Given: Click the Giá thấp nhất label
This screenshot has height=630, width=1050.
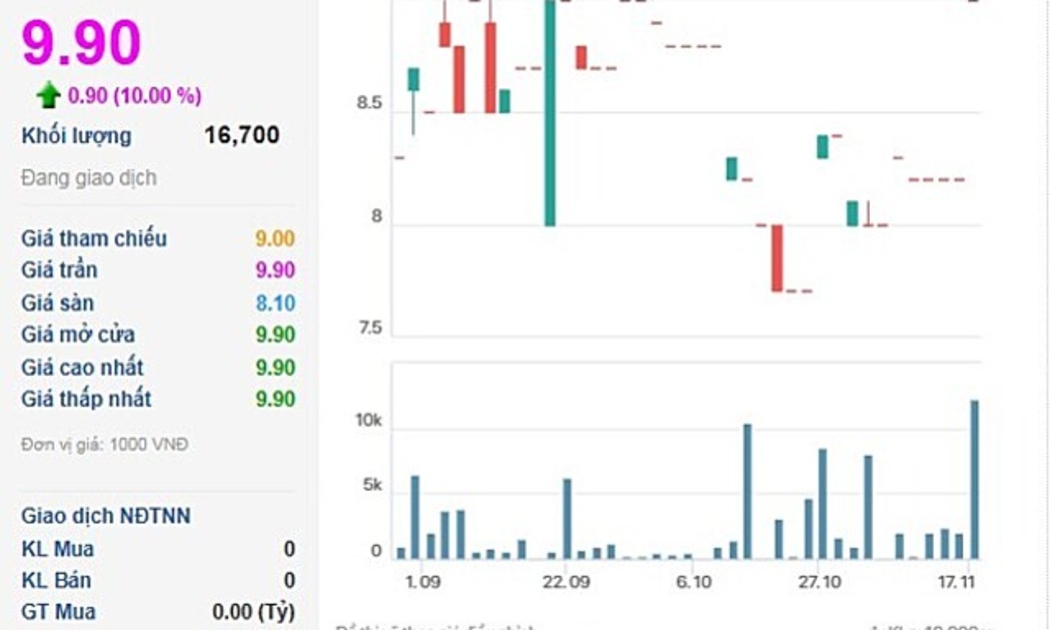Looking at the screenshot, I should [x=86, y=399].
